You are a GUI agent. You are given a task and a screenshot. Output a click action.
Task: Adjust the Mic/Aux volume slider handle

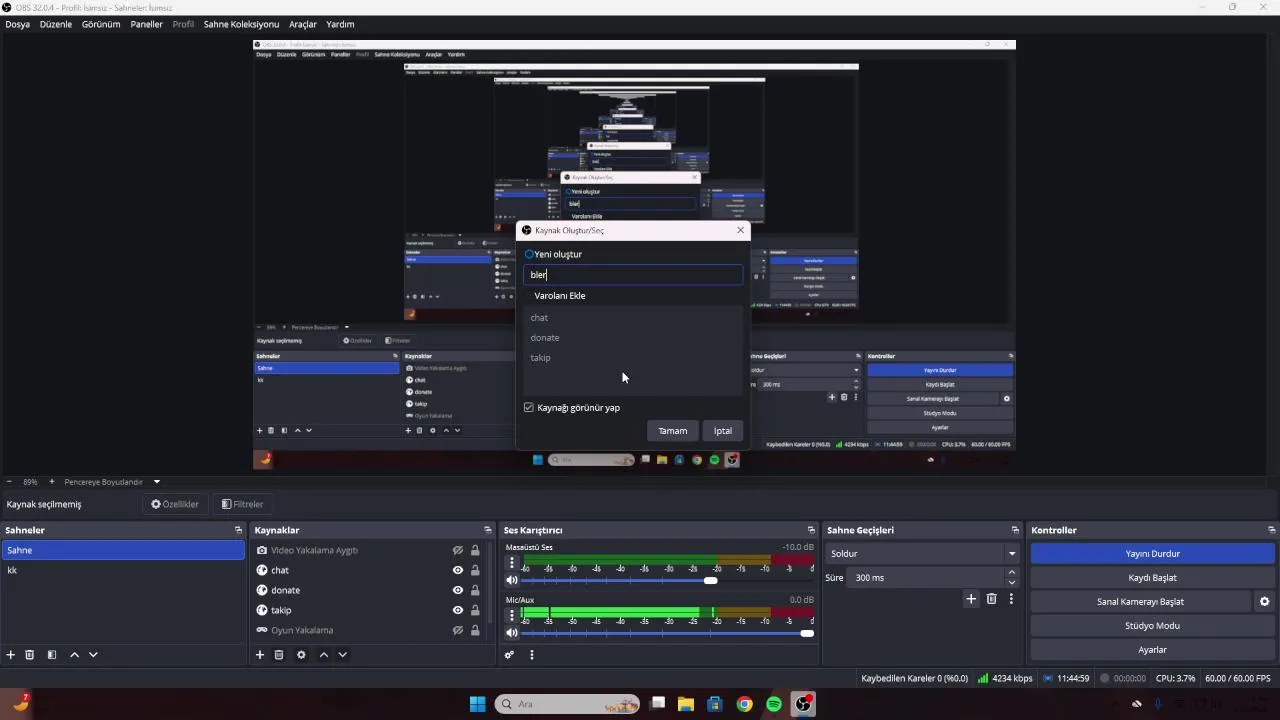807,633
